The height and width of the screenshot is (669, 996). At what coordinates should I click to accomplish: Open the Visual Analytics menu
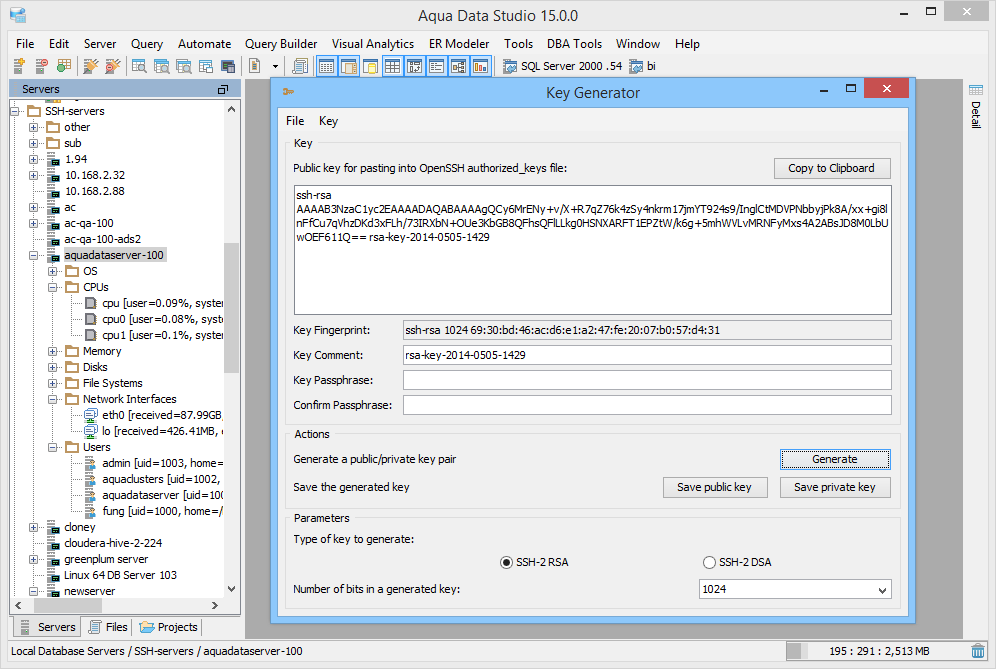point(373,44)
